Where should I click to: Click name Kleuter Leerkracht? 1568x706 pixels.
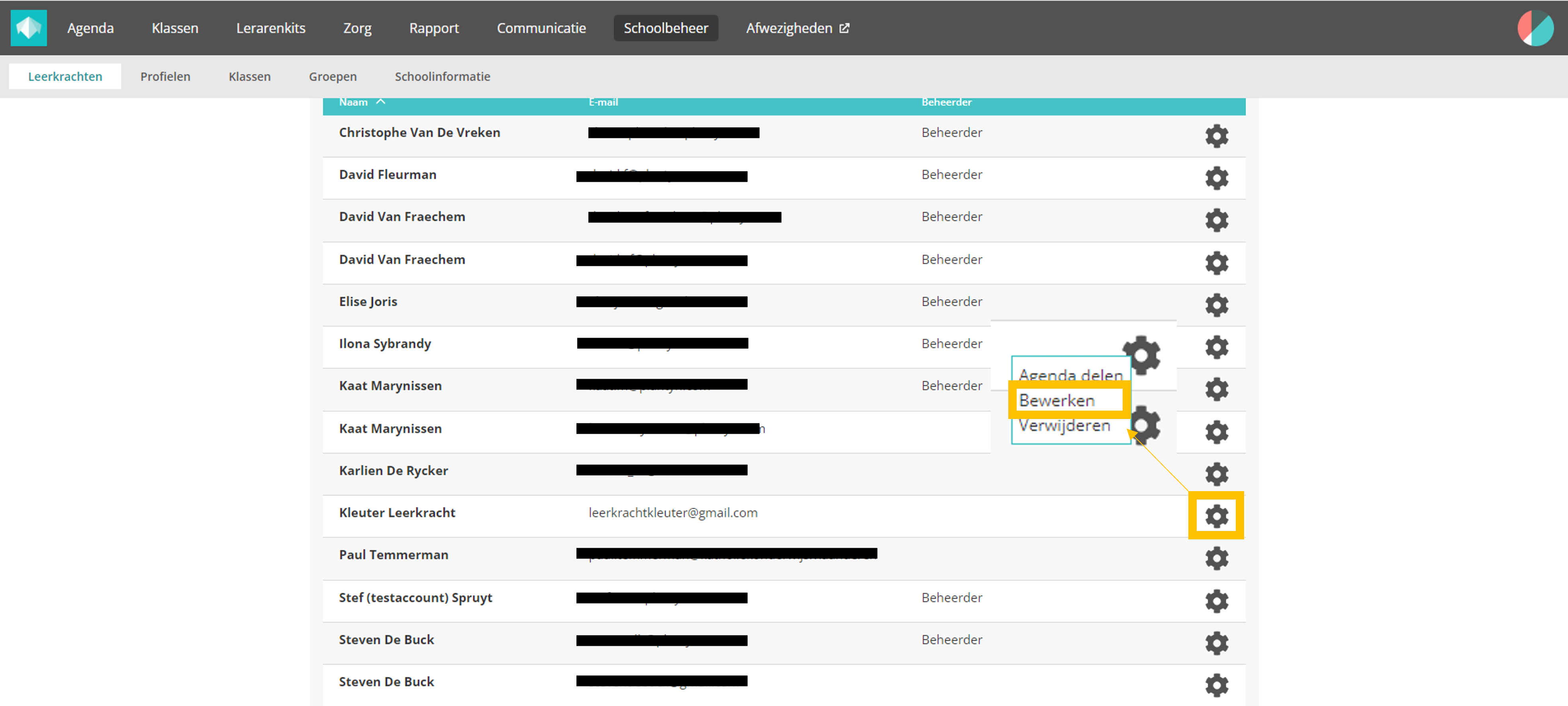tap(397, 512)
